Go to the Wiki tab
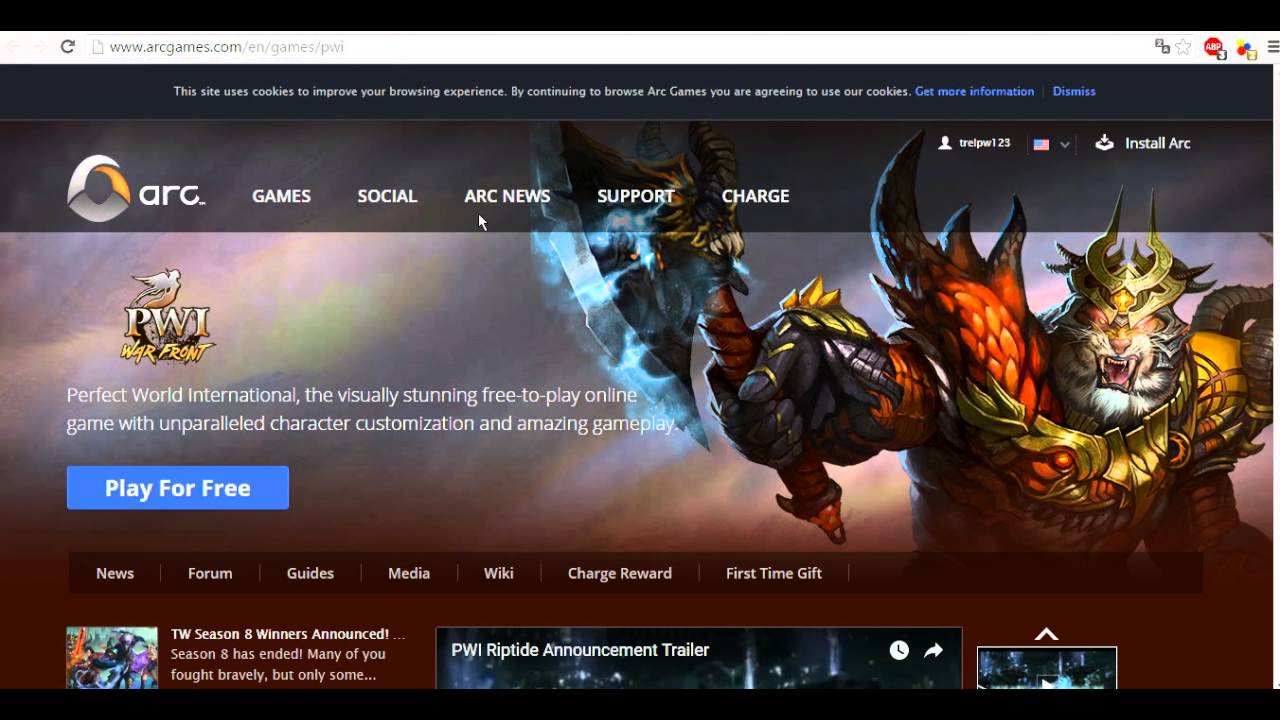This screenshot has height=720, width=1280. click(499, 573)
